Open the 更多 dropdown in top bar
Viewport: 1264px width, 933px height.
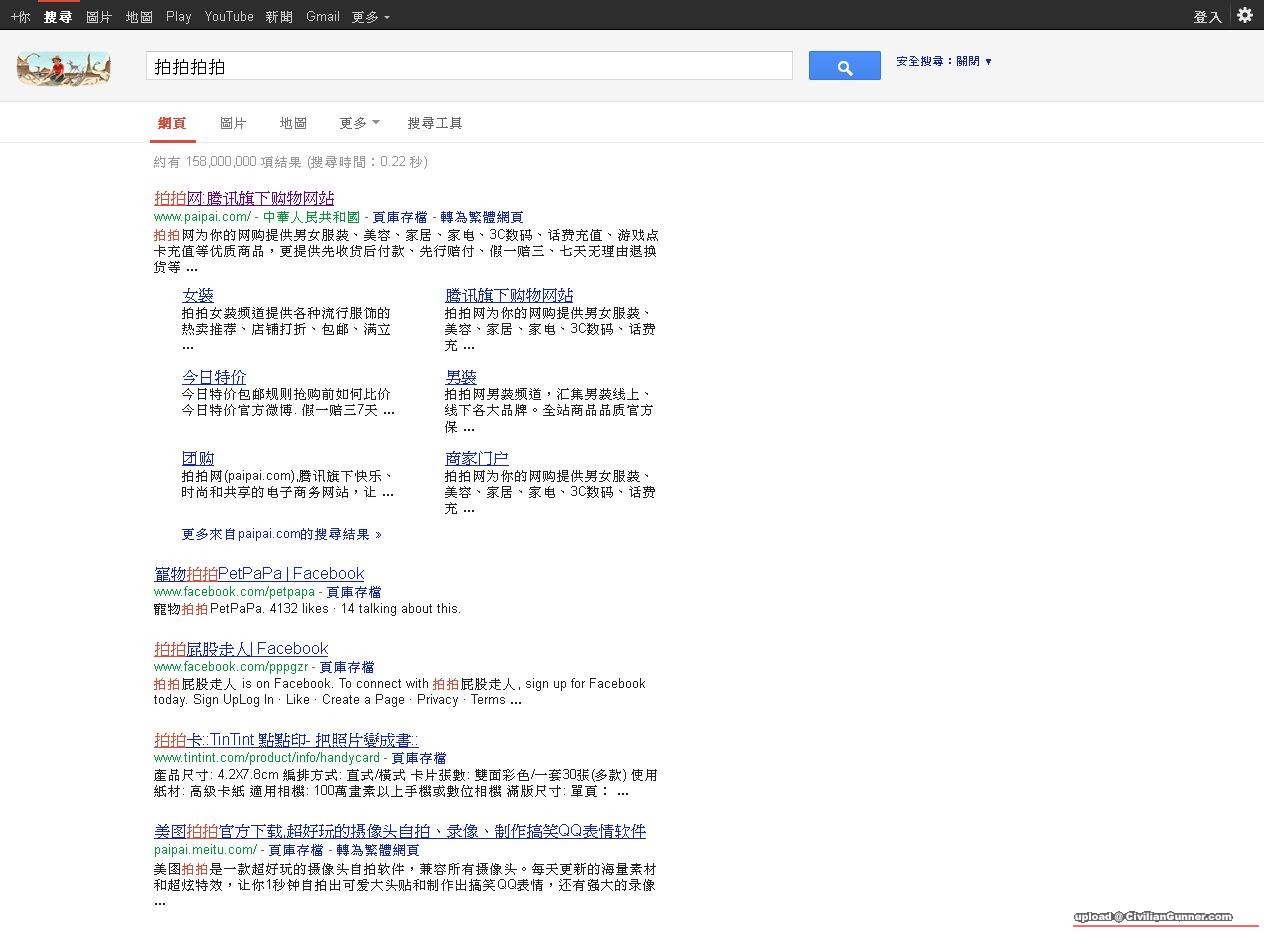[370, 17]
